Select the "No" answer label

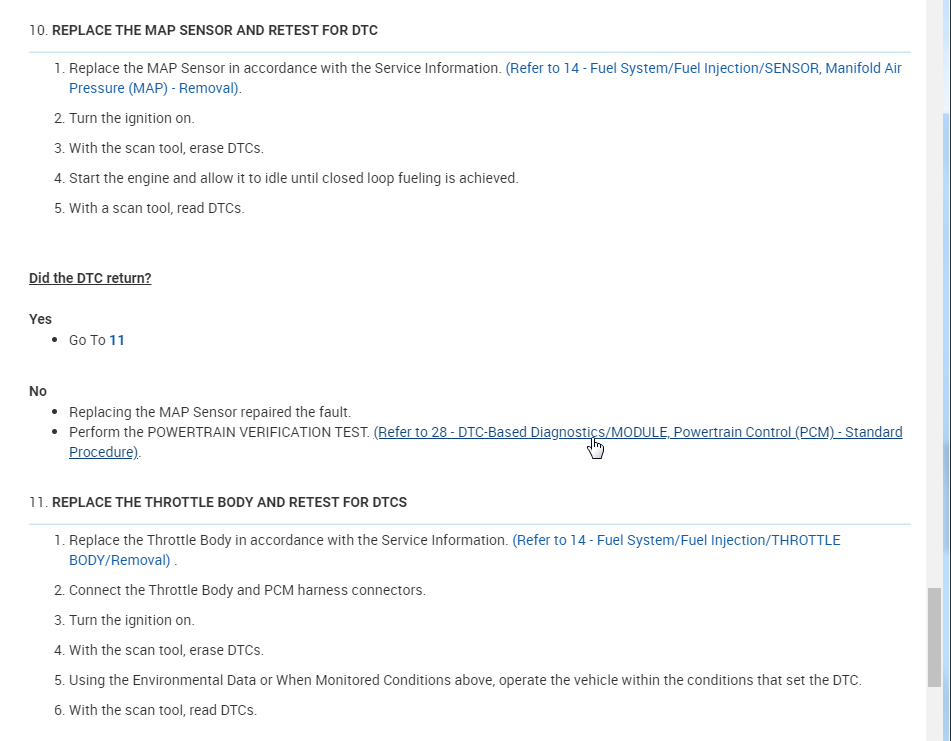pyautogui.click(x=38, y=391)
